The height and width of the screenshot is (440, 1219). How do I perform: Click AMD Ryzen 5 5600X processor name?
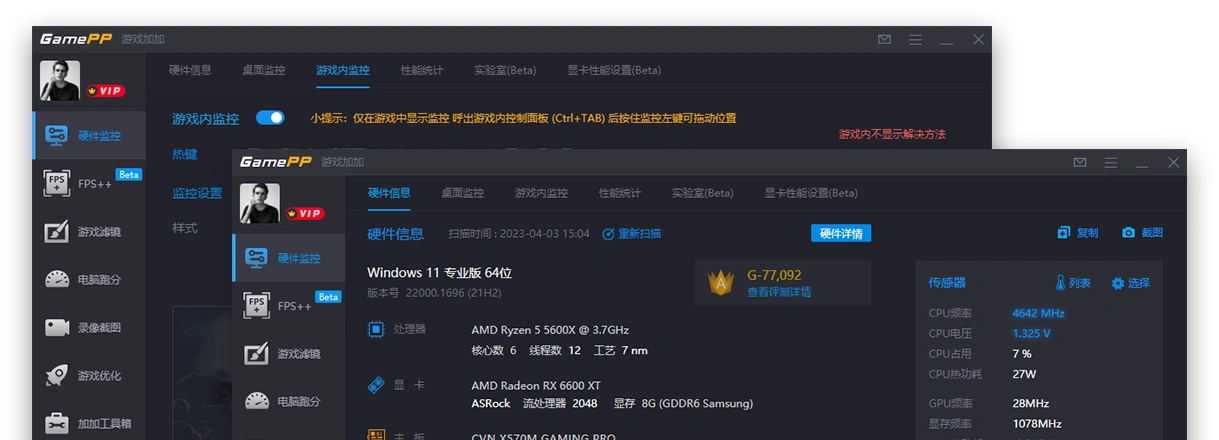click(x=550, y=330)
